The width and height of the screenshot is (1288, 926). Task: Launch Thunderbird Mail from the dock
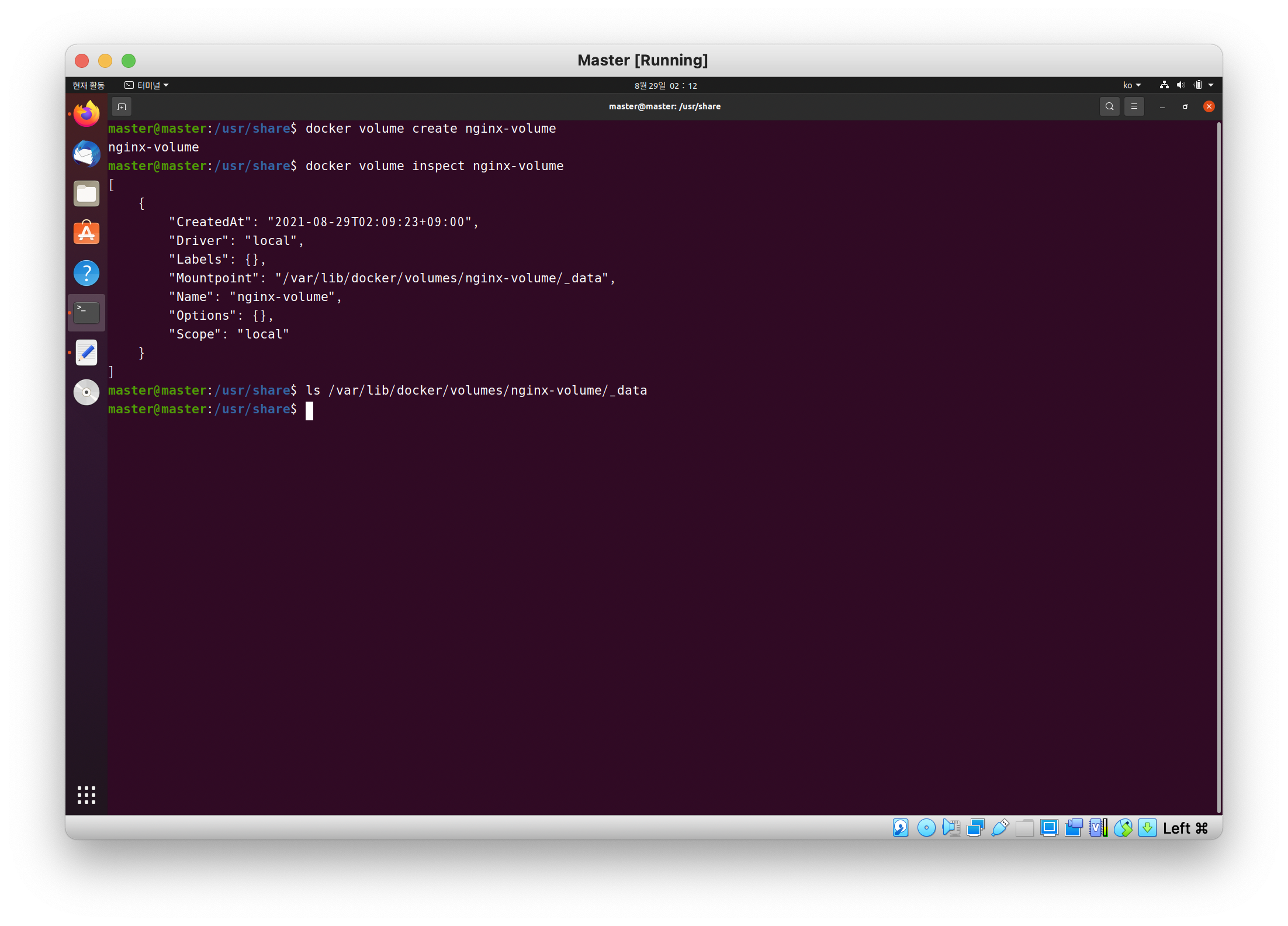pos(86,154)
